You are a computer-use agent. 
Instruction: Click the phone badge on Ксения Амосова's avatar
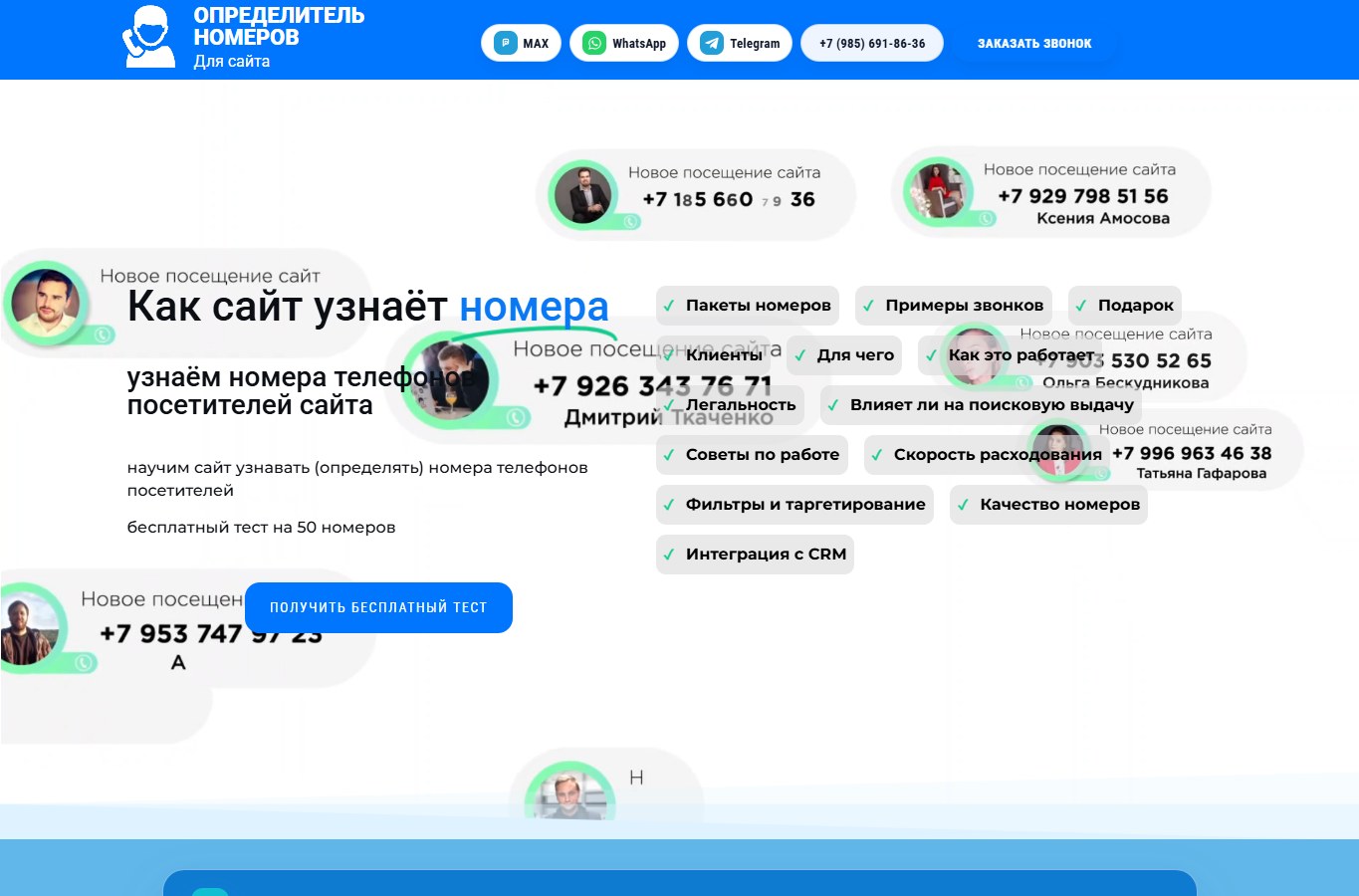986,219
